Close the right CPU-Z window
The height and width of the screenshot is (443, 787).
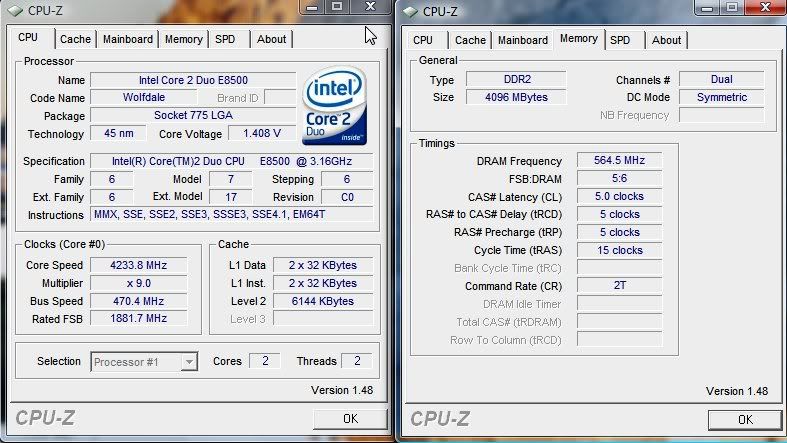point(765,7)
